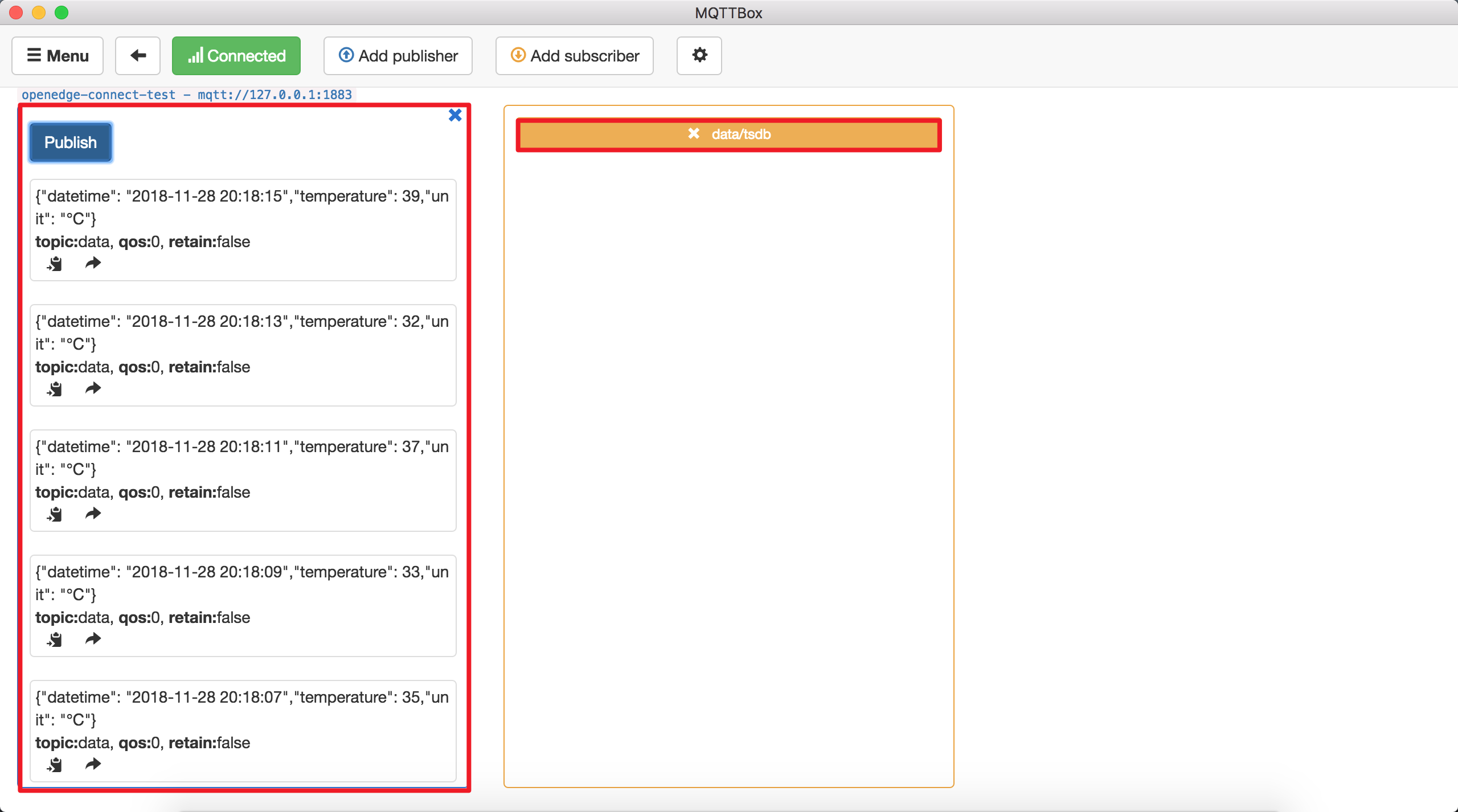Viewport: 1458px width, 812px height.
Task: Click the Publish button
Action: tap(71, 141)
